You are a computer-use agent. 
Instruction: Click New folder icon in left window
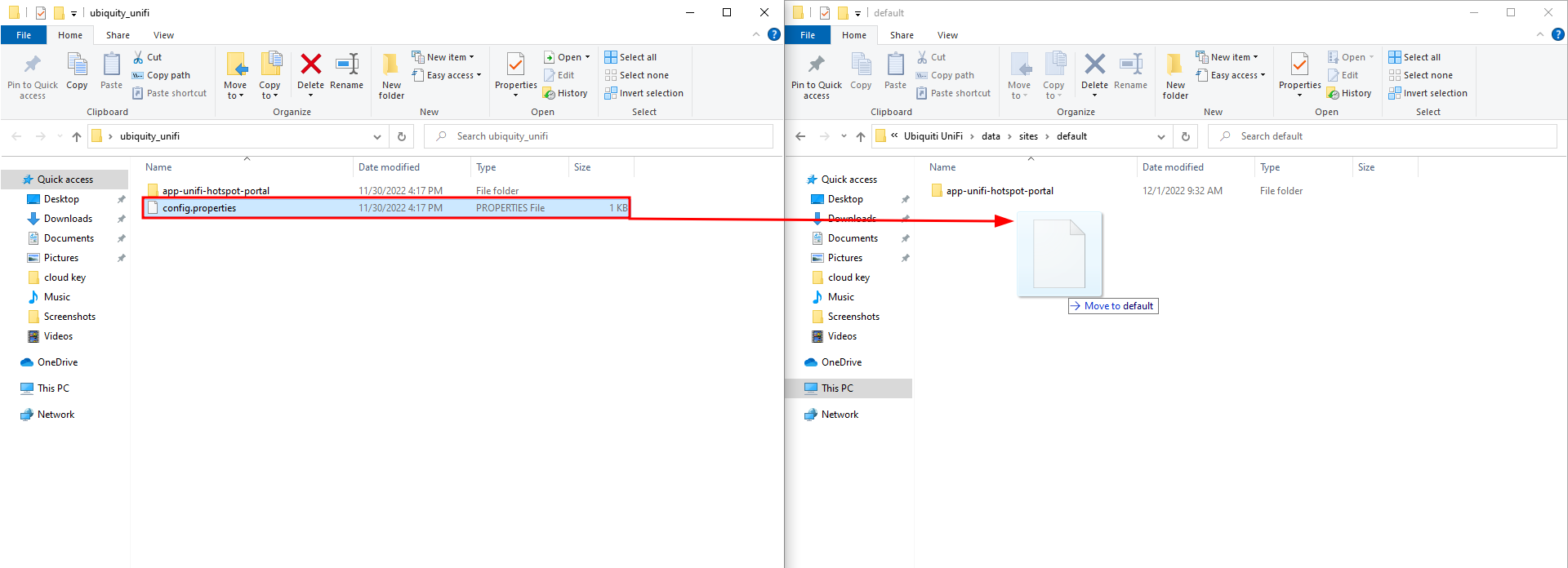391,75
